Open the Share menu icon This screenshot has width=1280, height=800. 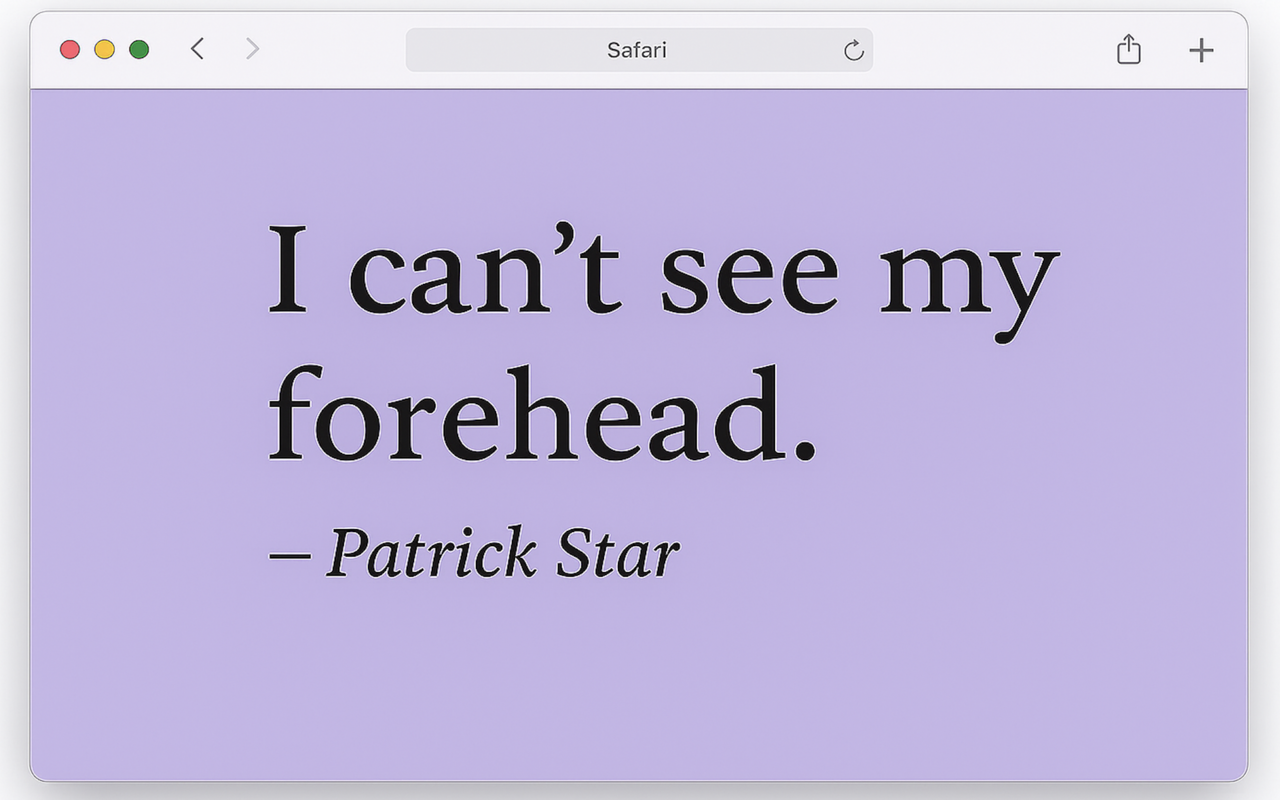point(1128,49)
